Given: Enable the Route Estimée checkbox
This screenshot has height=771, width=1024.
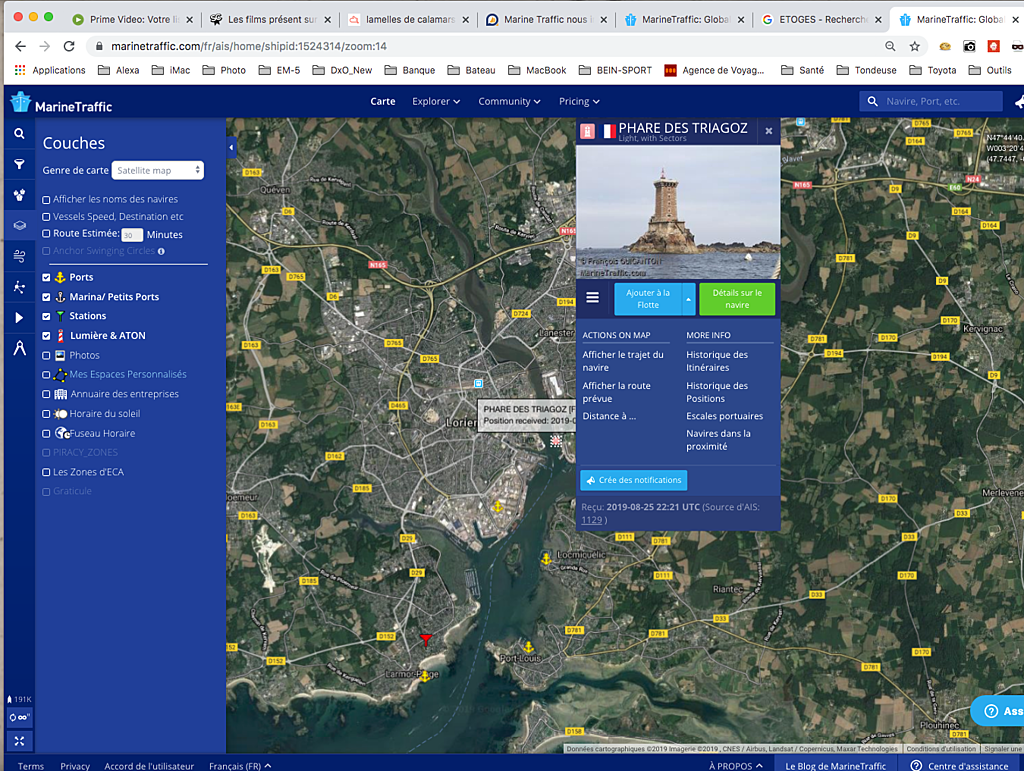Looking at the screenshot, I should click(46, 234).
